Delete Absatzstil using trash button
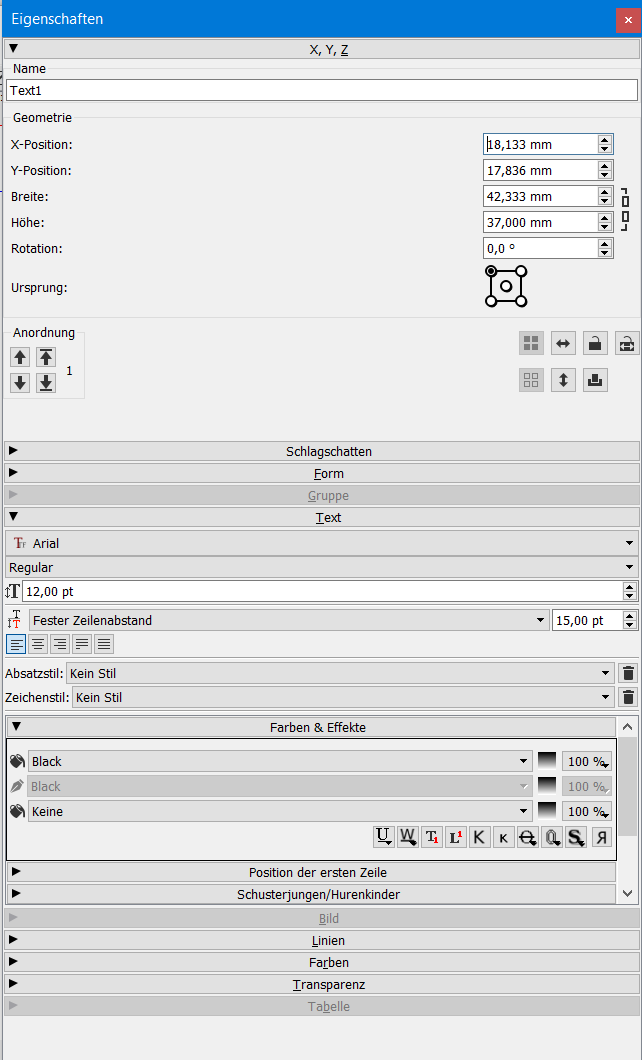Screen dimensions: 642x1060 [627, 673]
